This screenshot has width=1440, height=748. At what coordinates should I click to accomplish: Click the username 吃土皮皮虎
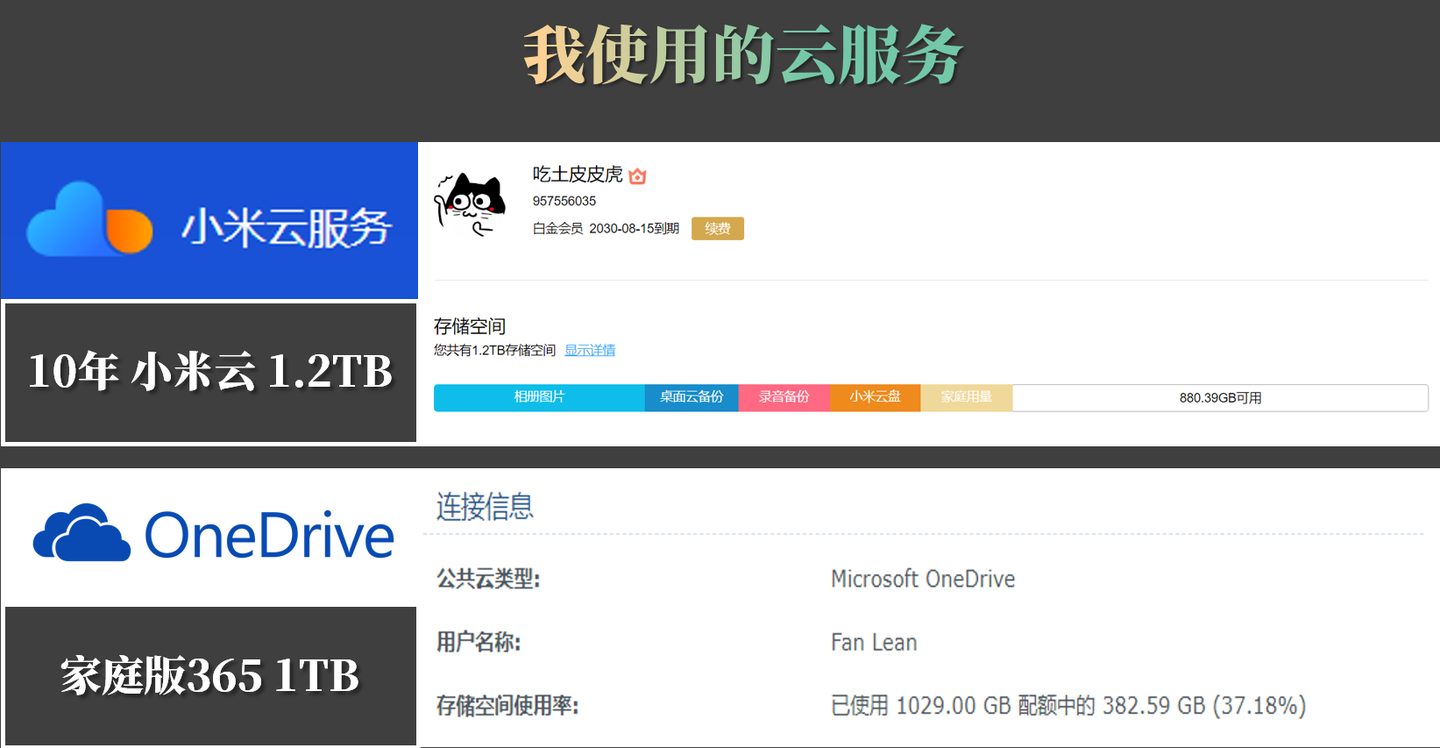[577, 175]
